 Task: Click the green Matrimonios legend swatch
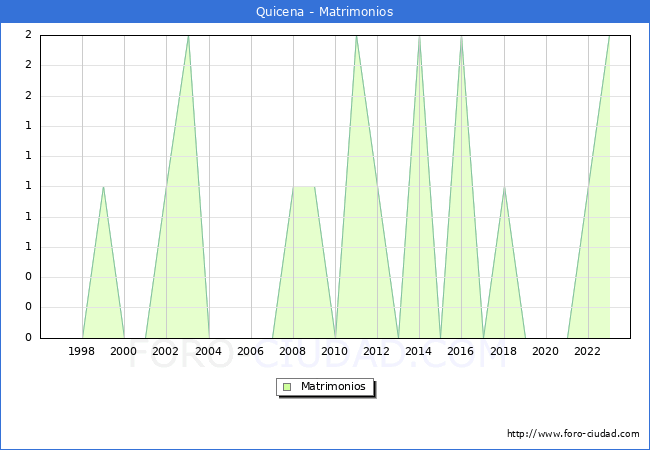click(x=287, y=387)
